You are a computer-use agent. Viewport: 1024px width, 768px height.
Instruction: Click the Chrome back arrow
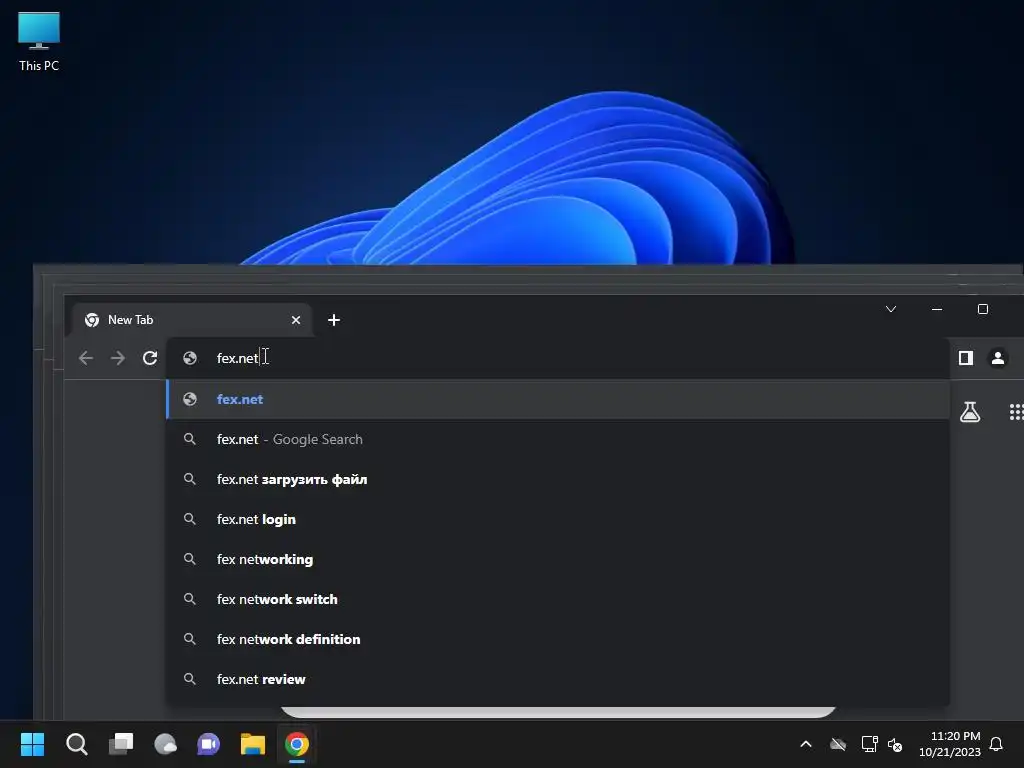coord(86,358)
